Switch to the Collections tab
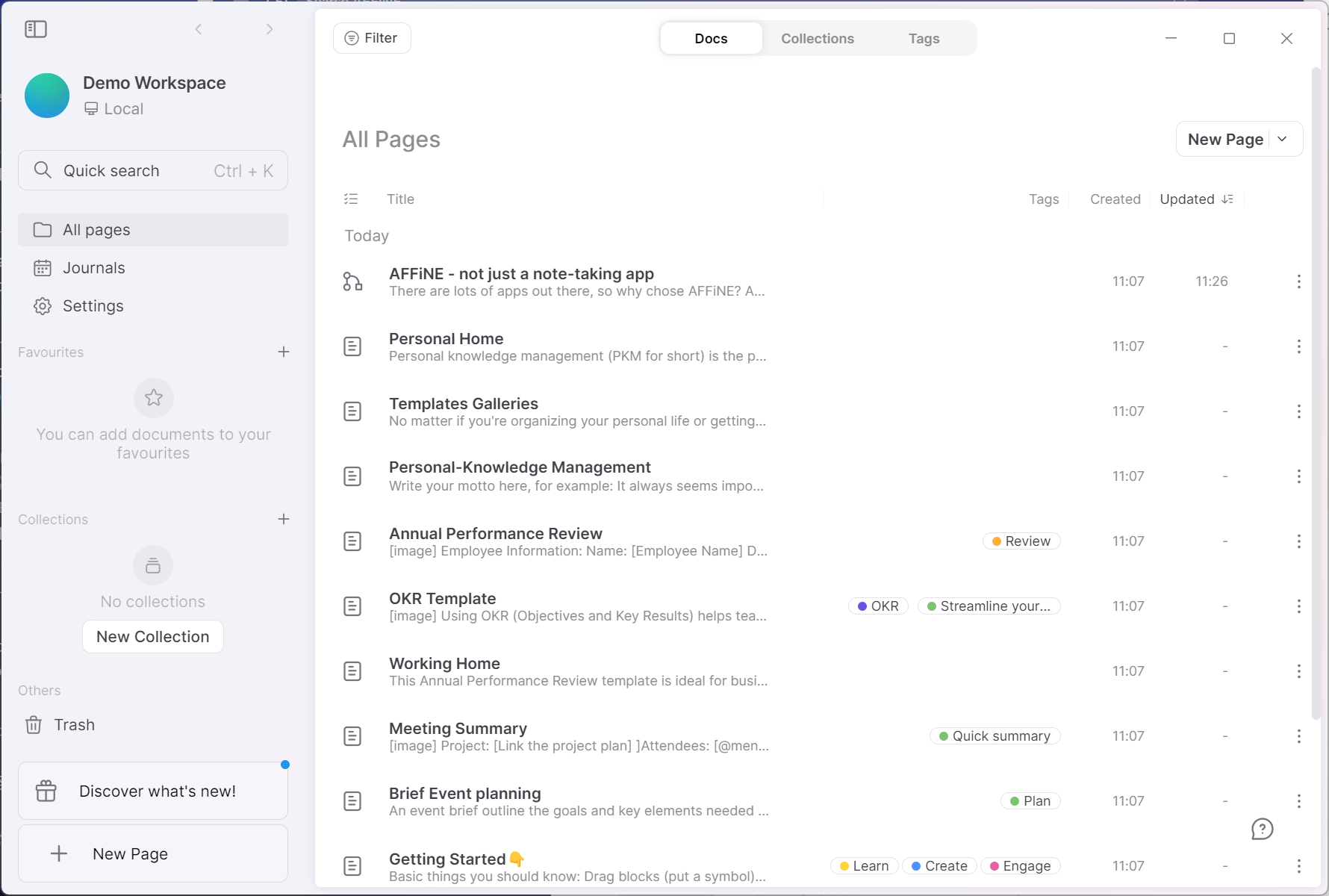Screen dimensions: 1329x896 point(818,39)
